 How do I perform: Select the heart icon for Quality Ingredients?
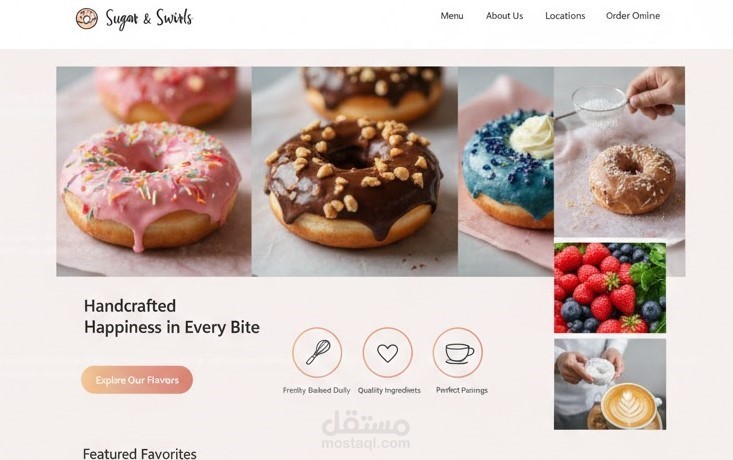click(x=388, y=352)
